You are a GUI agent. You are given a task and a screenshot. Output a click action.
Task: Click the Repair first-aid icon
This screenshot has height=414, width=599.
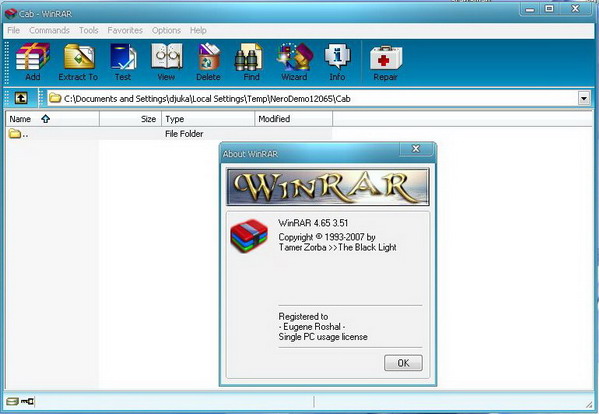click(x=386, y=62)
